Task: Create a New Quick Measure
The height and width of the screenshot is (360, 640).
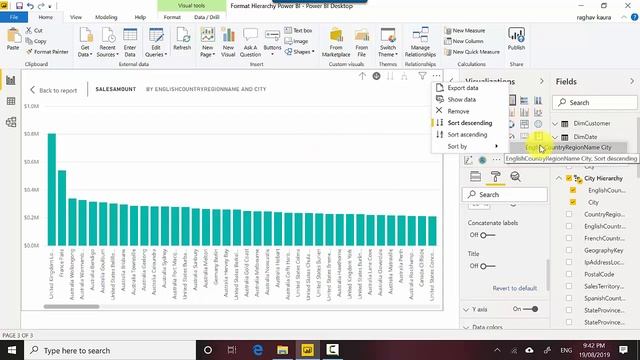Action: point(472,52)
